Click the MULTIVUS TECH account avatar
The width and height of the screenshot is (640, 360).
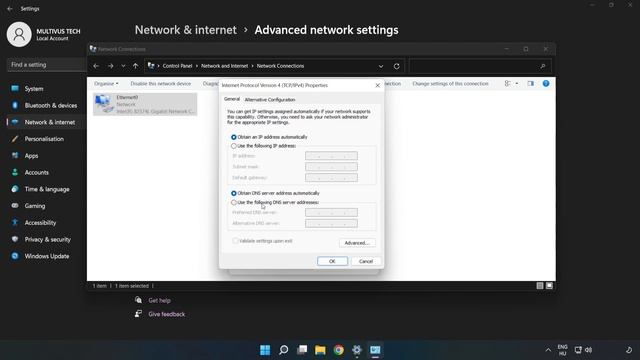pyautogui.click(x=19, y=34)
